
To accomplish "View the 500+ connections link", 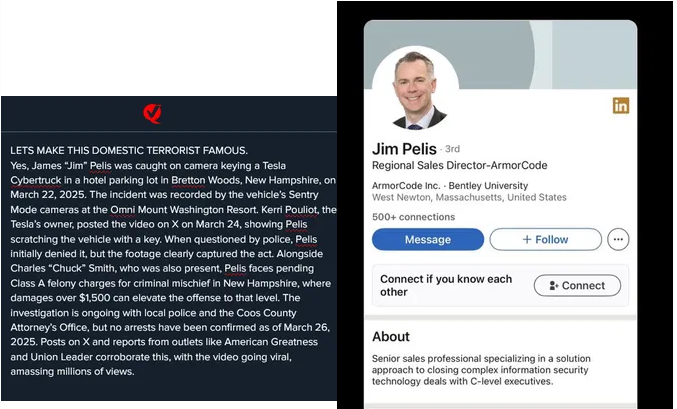I will (414, 217).
